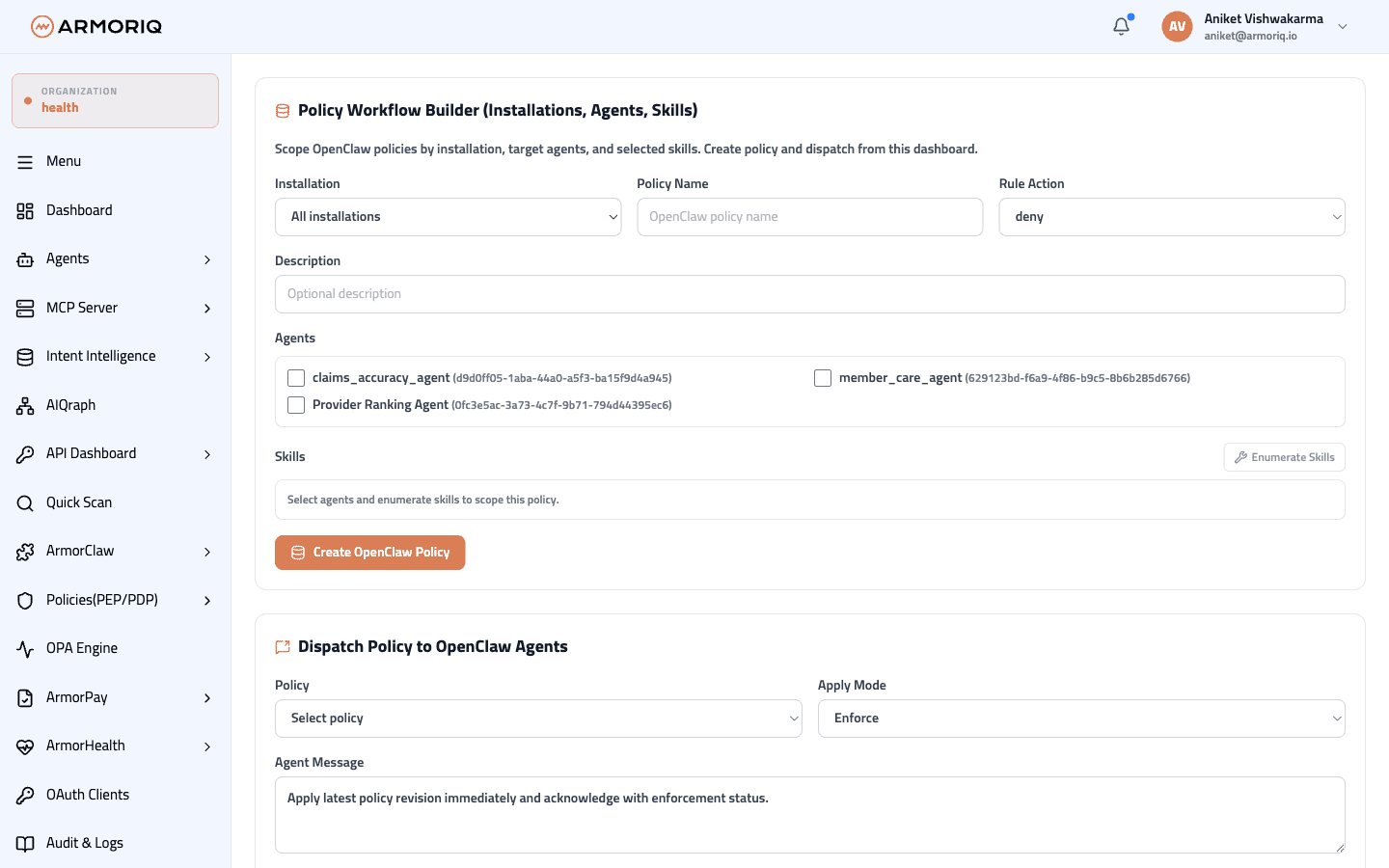Click the aniket@armoriq.io email text
The image size is (1389, 868).
coord(1250,36)
